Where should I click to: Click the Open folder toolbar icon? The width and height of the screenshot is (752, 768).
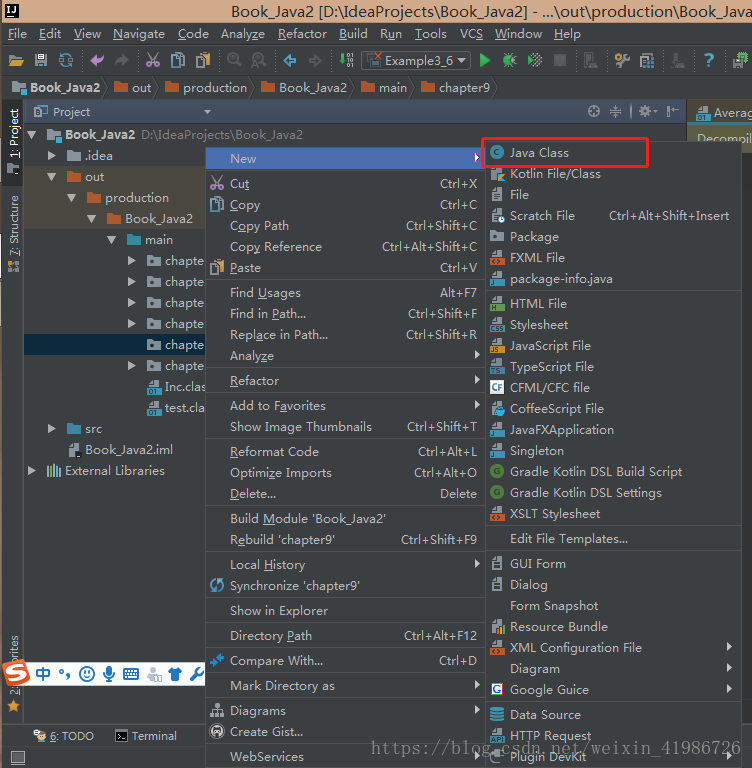[x=16, y=61]
